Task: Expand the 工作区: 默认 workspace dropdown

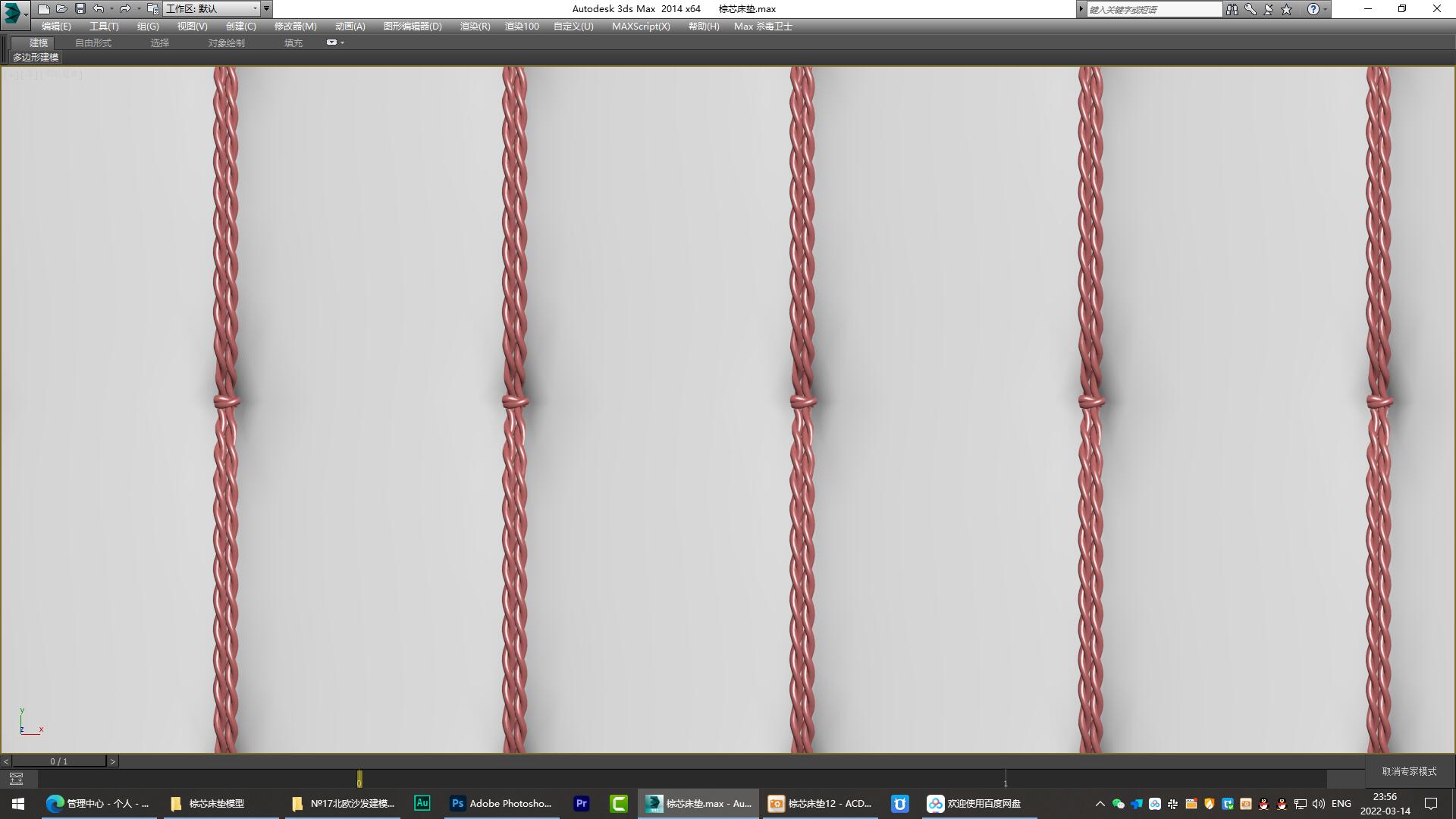Action: click(x=255, y=9)
